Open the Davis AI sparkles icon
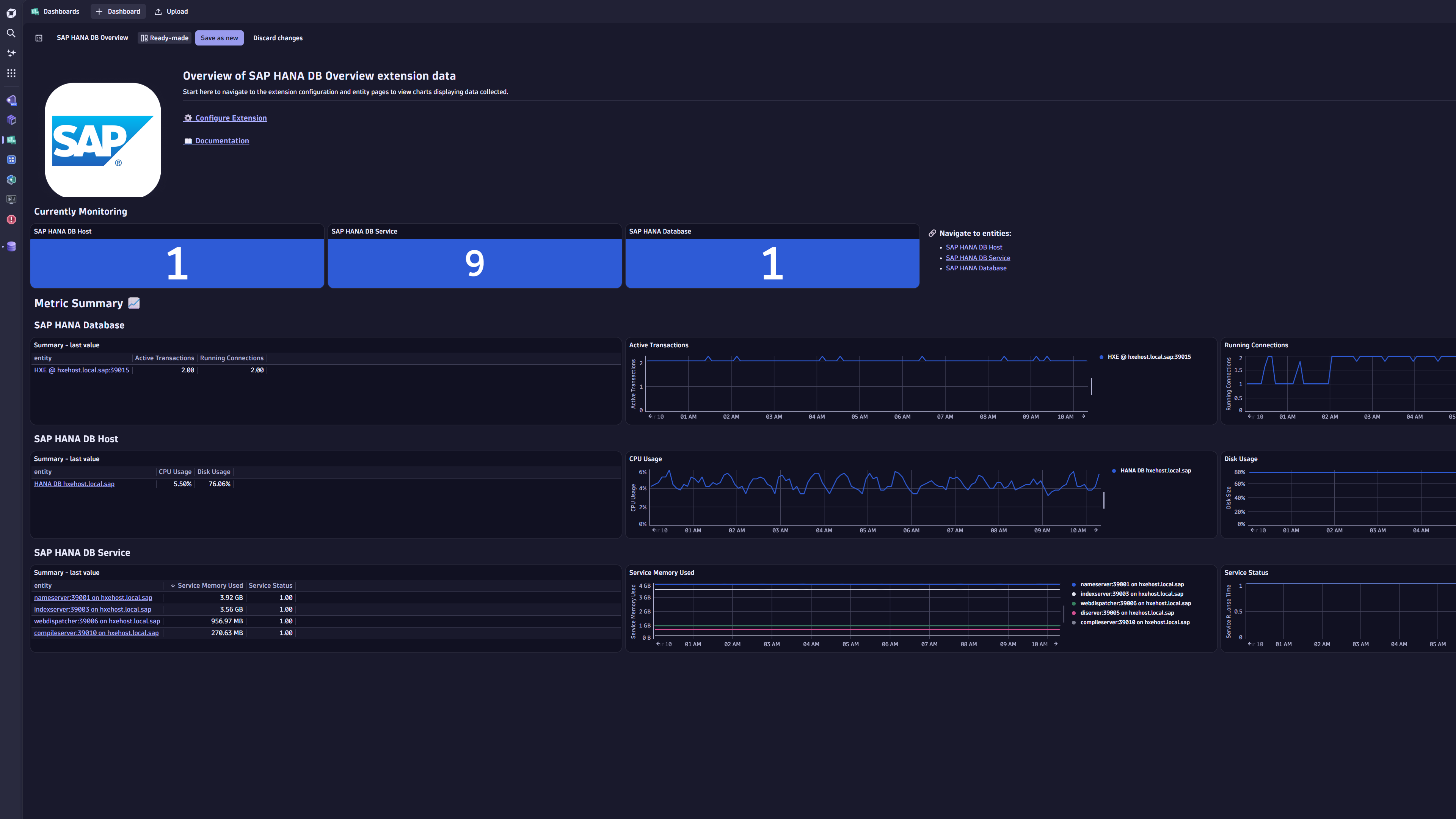The width and height of the screenshot is (1456, 819). (11, 53)
